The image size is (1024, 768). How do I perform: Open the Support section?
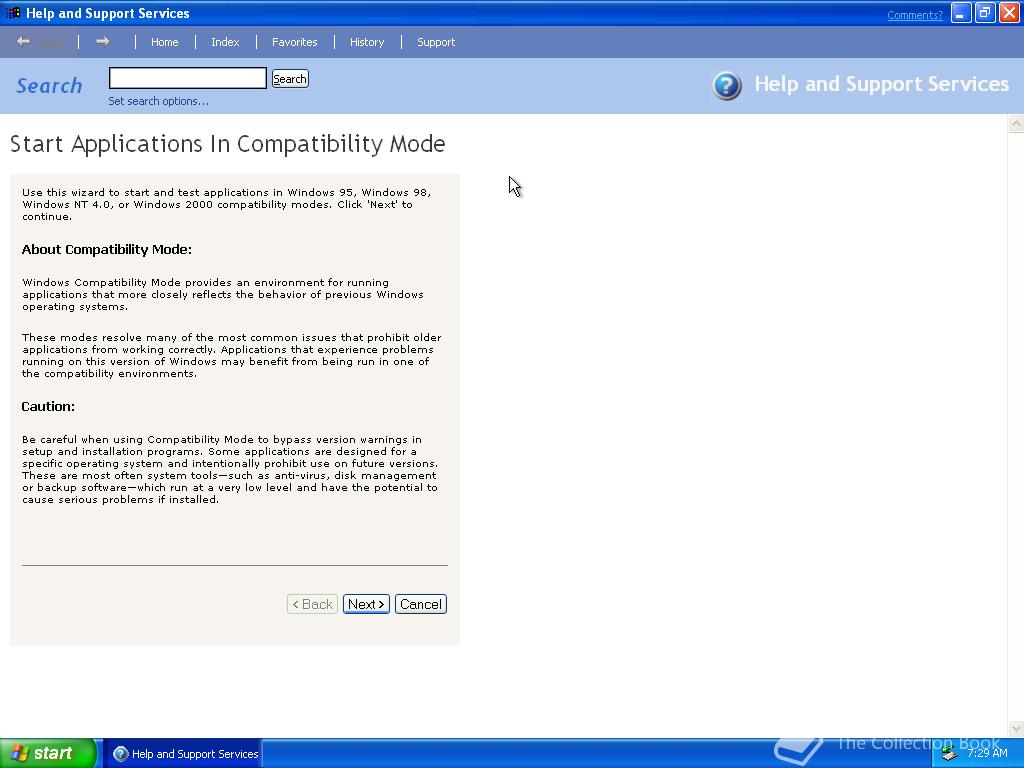pyautogui.click(x=436, y=42)
